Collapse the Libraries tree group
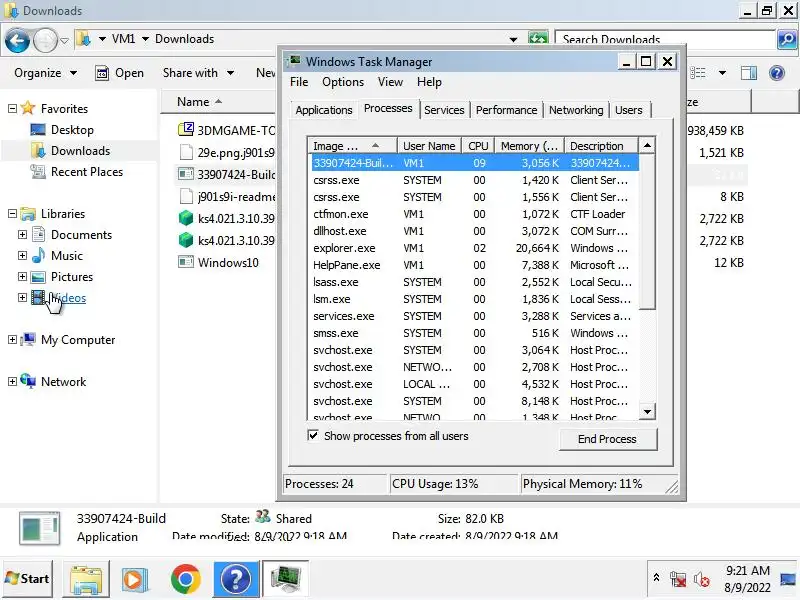The width and height of the screenshot is (800, 600). (x=12, y=214)
